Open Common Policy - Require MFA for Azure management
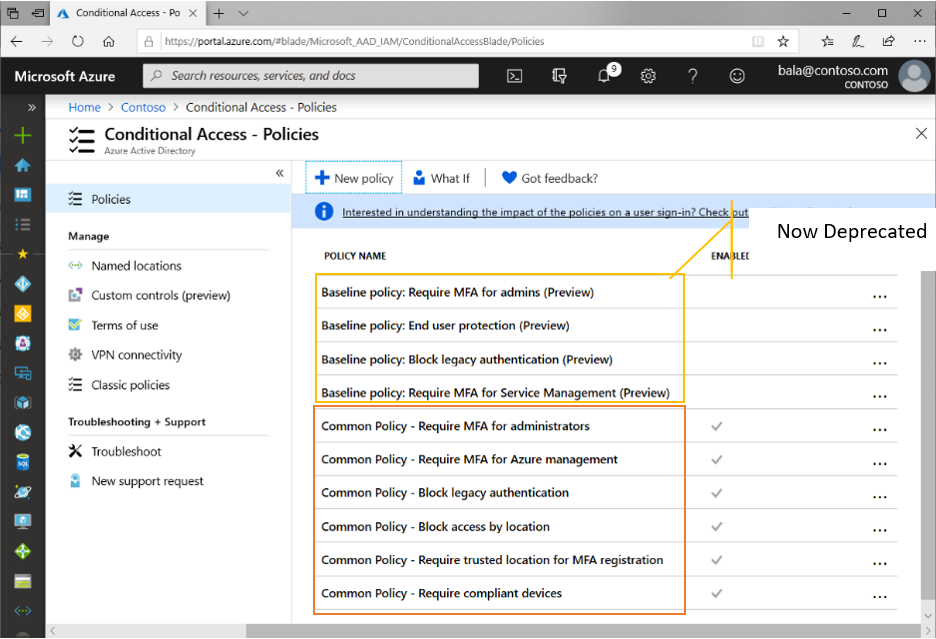The width and height of the screenshot is (936, 639). click(469, 460)
